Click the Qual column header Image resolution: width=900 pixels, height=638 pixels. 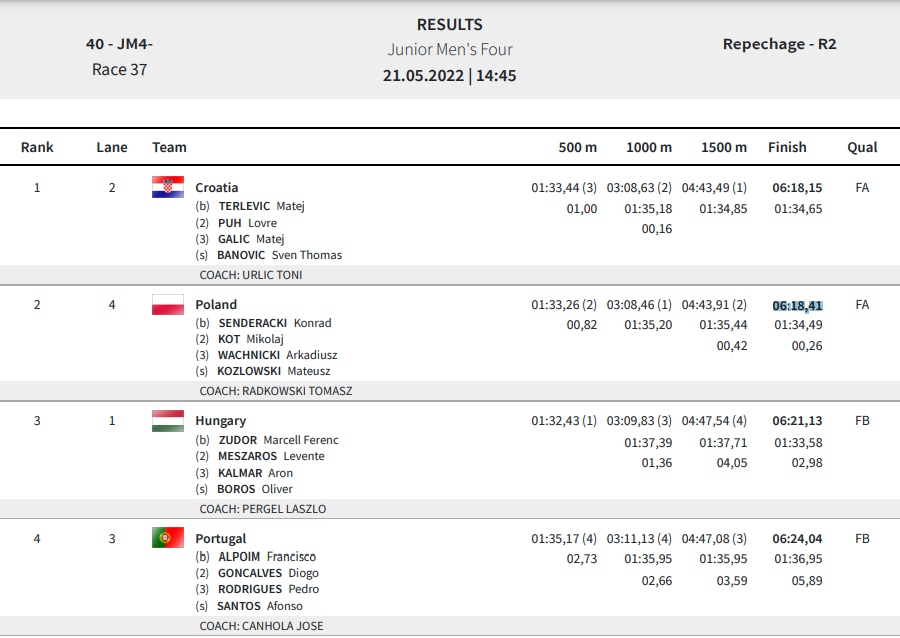point(862,147)
